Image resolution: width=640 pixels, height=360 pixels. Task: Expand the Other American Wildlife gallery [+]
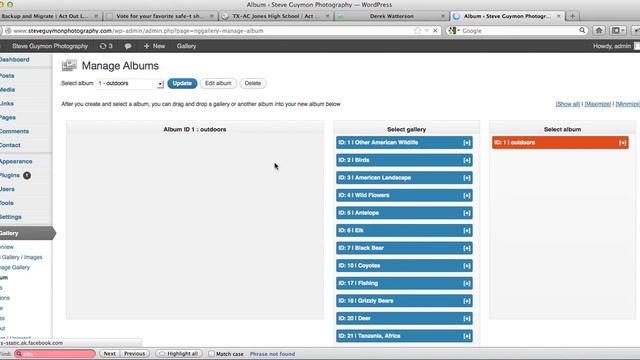[x=467, y=142]
